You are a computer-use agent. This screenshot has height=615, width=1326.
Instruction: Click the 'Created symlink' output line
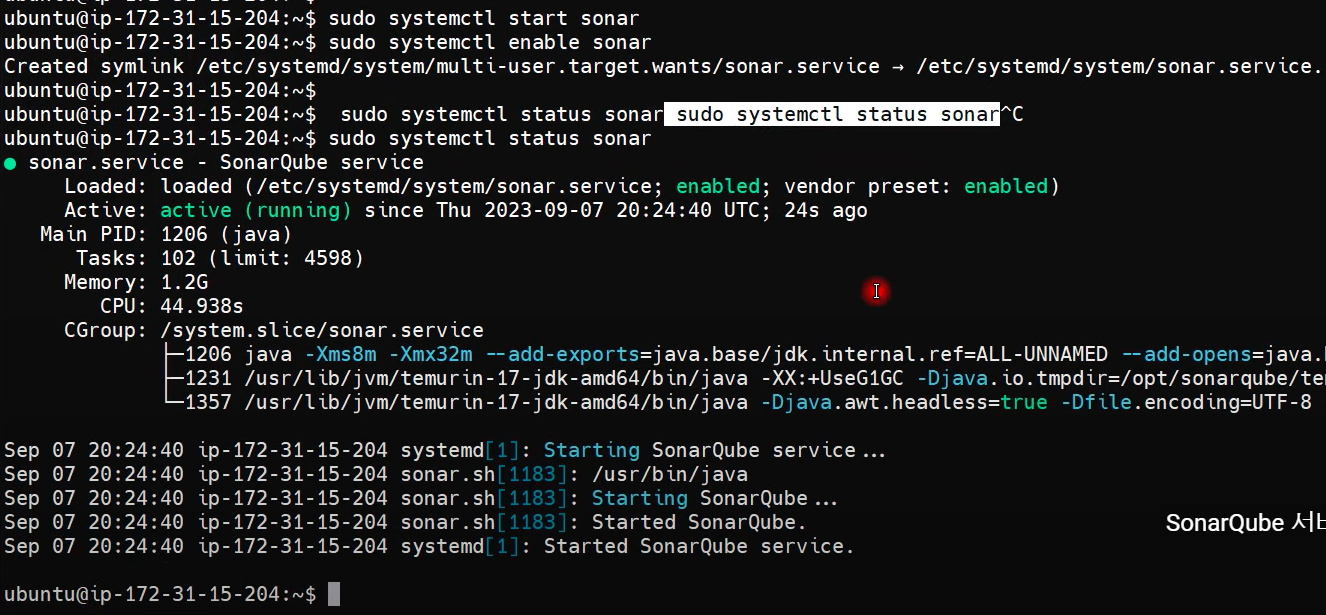point(663,66)
